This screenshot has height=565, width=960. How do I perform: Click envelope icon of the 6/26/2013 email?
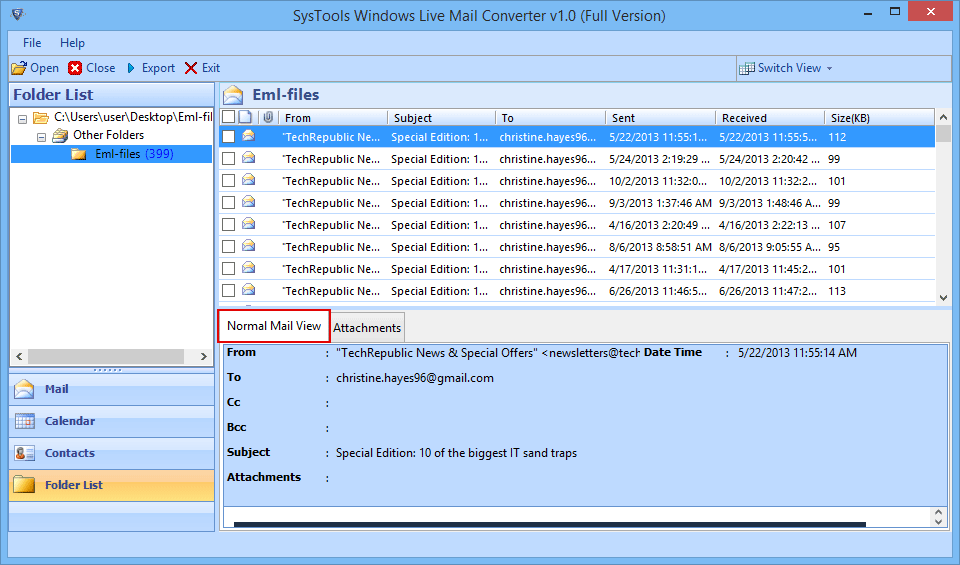[249, 290]
